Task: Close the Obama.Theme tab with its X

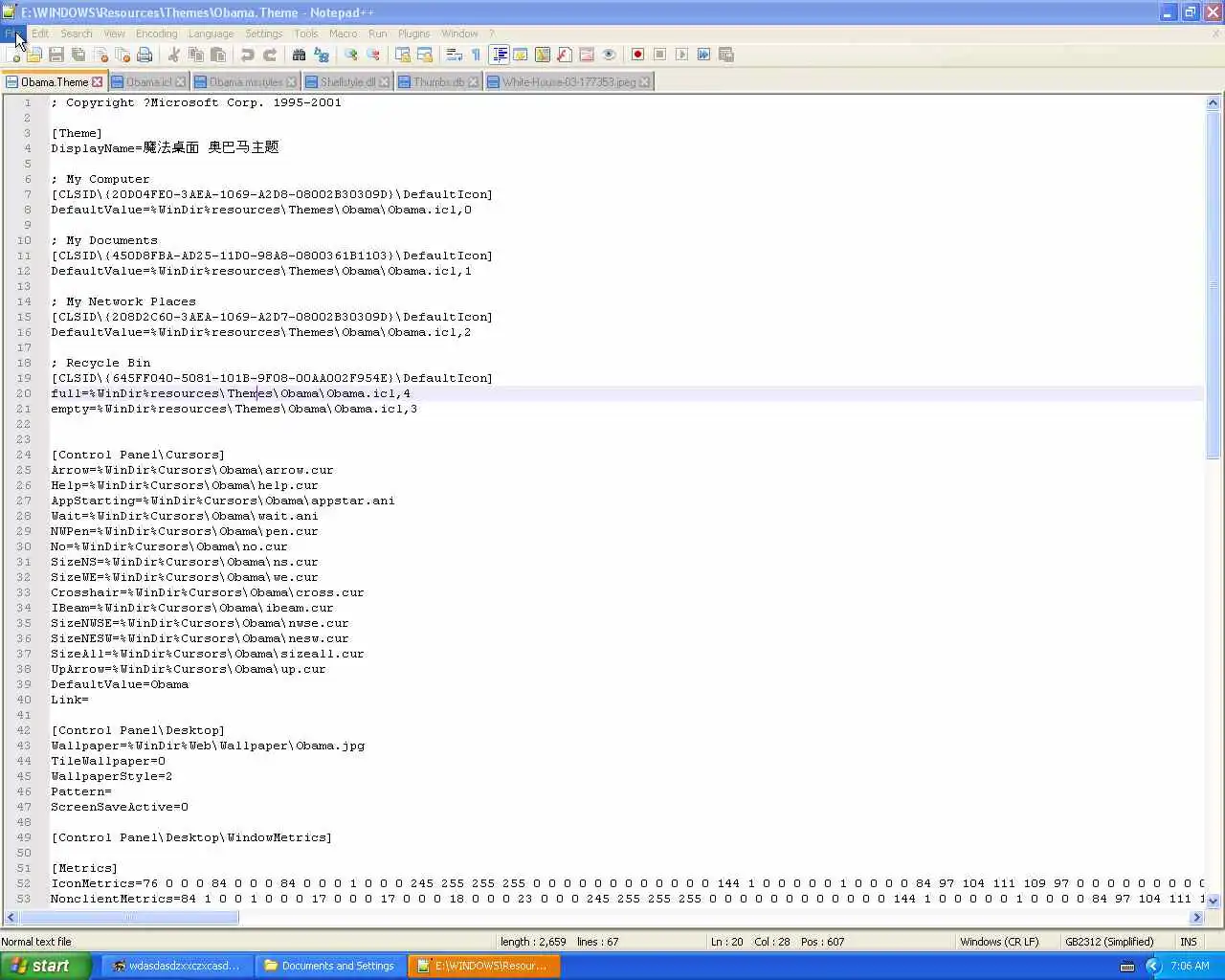Action: coord(98,82)
